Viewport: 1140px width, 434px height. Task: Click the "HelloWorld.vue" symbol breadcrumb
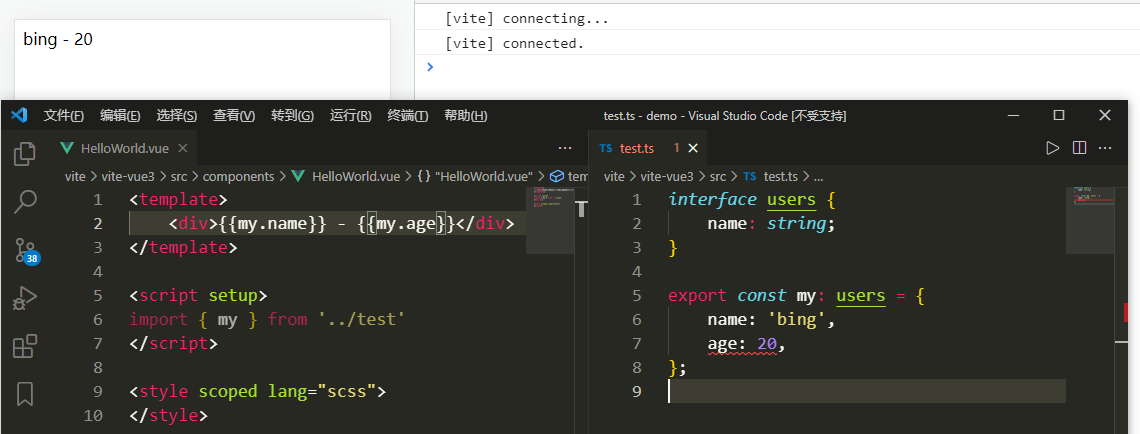[x=475, y=176]
